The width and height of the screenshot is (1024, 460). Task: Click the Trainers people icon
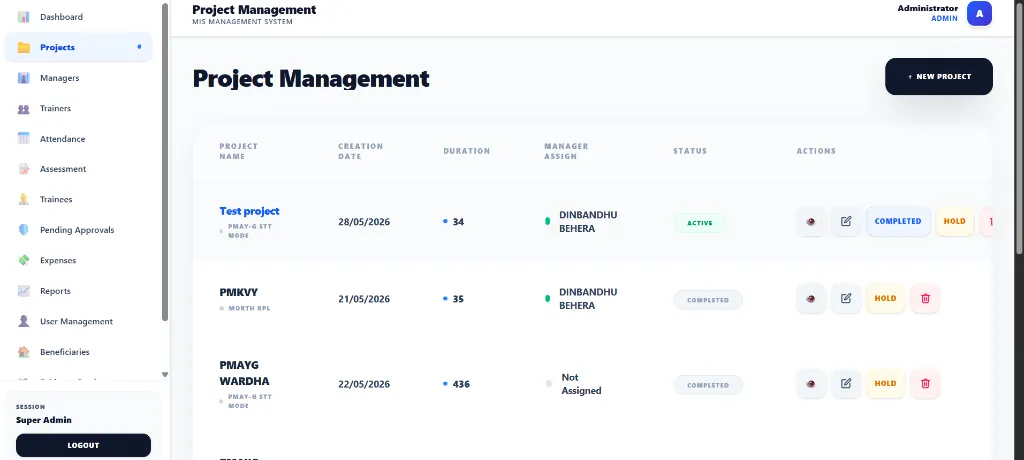[24, 108]
